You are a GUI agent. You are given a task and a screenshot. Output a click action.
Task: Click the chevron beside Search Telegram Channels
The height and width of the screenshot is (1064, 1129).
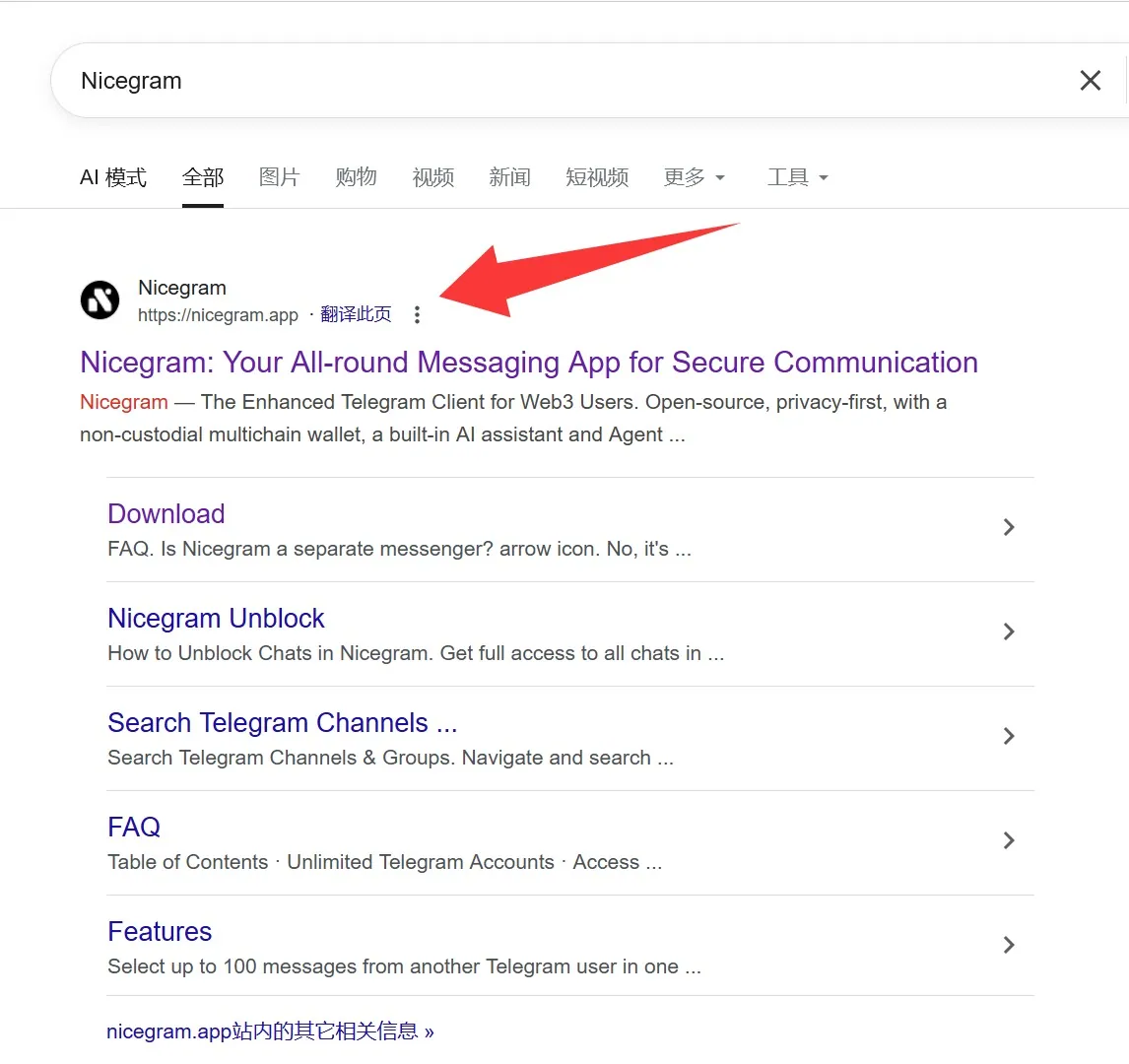pos(1008,736)
